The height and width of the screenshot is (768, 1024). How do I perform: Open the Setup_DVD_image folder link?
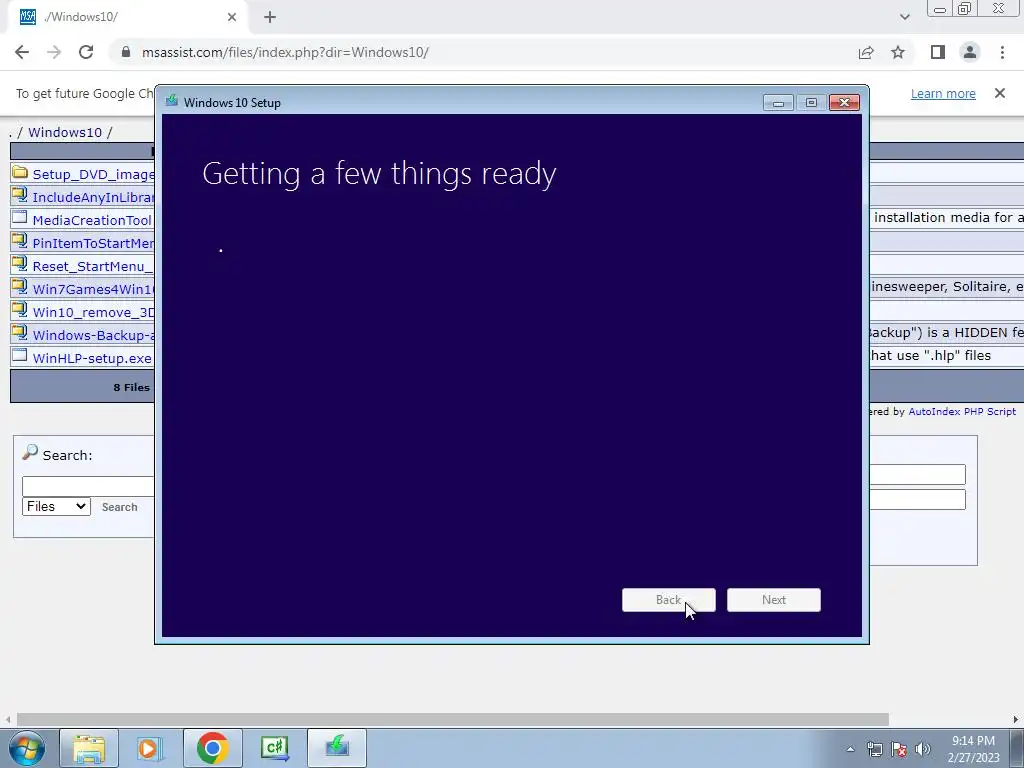coord(93,174)
